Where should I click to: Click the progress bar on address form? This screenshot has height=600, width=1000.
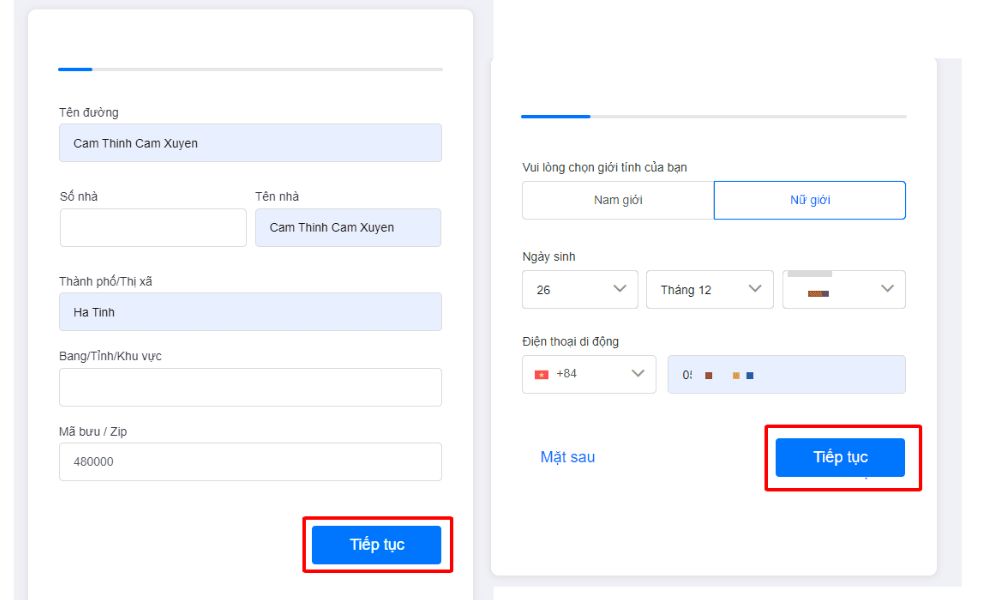250,69
